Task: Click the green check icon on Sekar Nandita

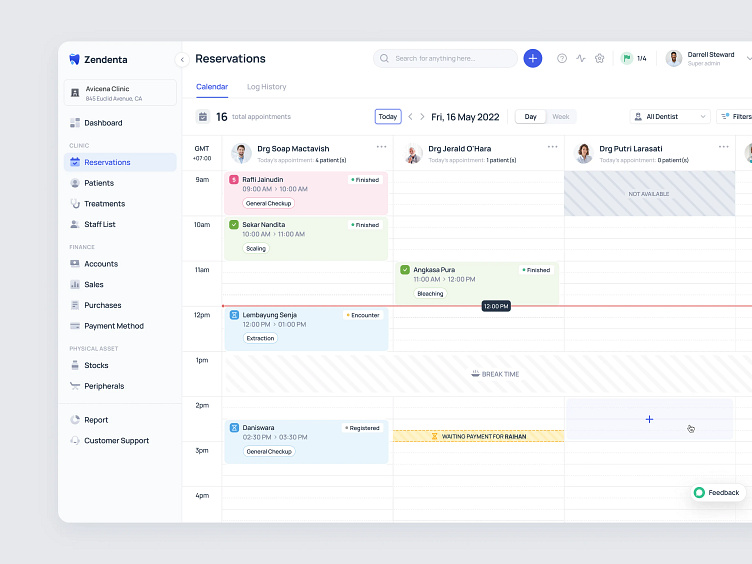Action: (x=234, y=224)
